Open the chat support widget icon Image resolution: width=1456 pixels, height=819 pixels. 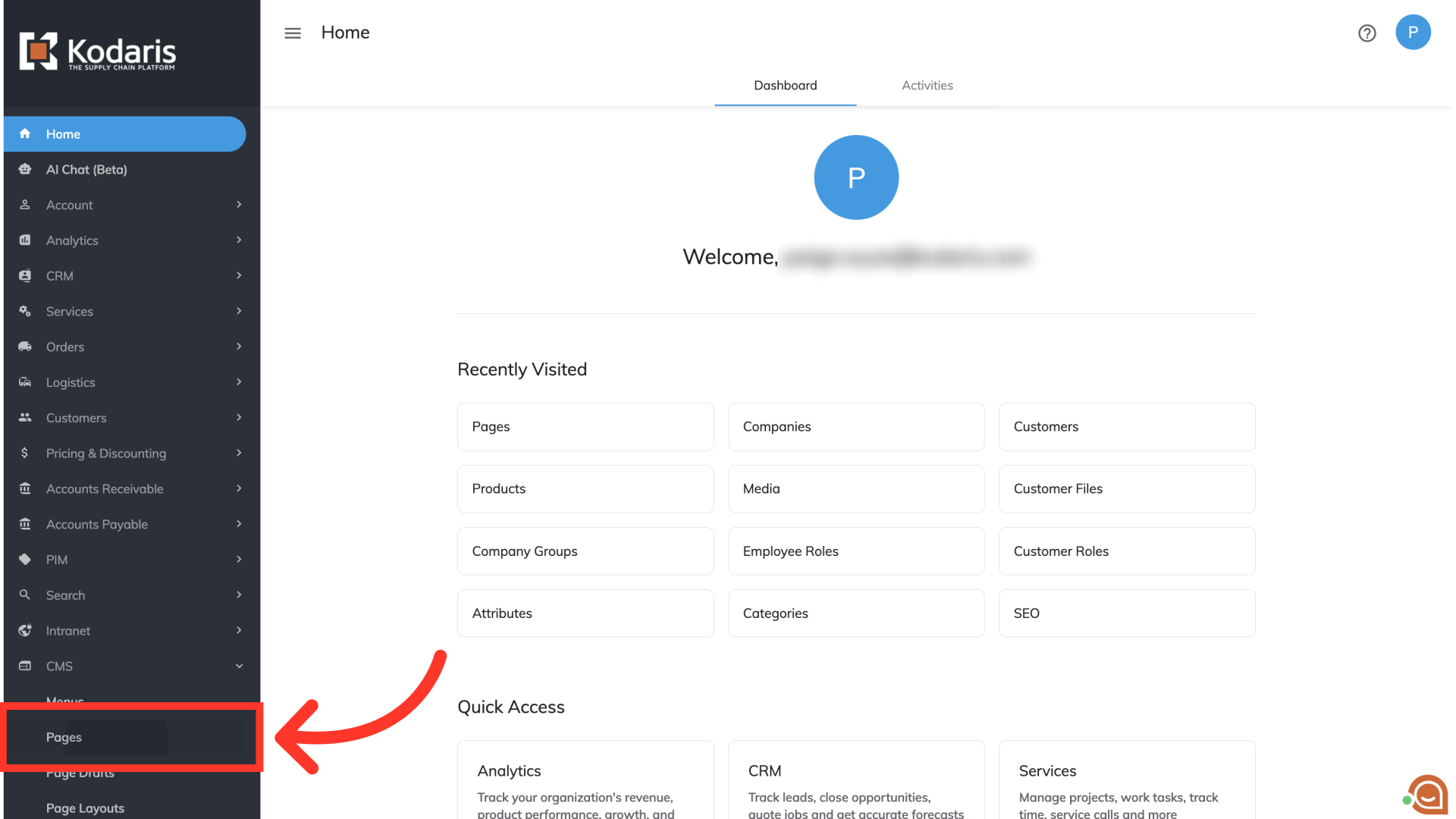pyautogui.click(x=1428, y=795)
